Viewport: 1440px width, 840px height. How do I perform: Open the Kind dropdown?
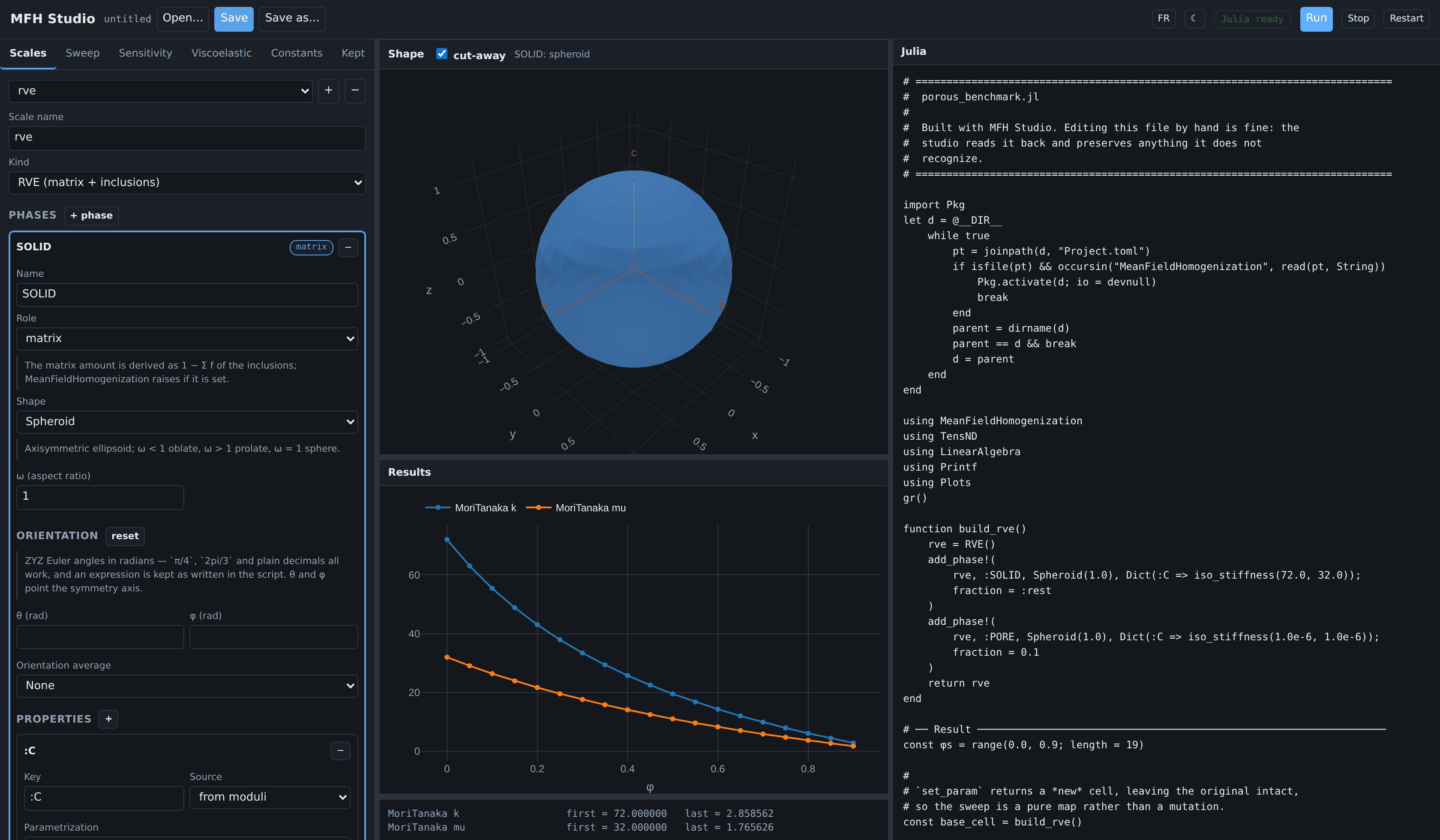click(x=187, y=183)
